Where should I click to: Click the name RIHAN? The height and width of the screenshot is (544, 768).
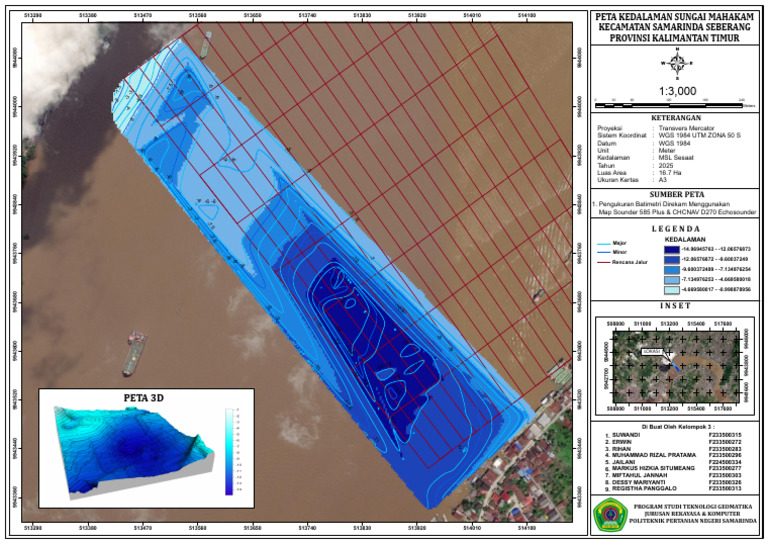(x=621, y=449)
